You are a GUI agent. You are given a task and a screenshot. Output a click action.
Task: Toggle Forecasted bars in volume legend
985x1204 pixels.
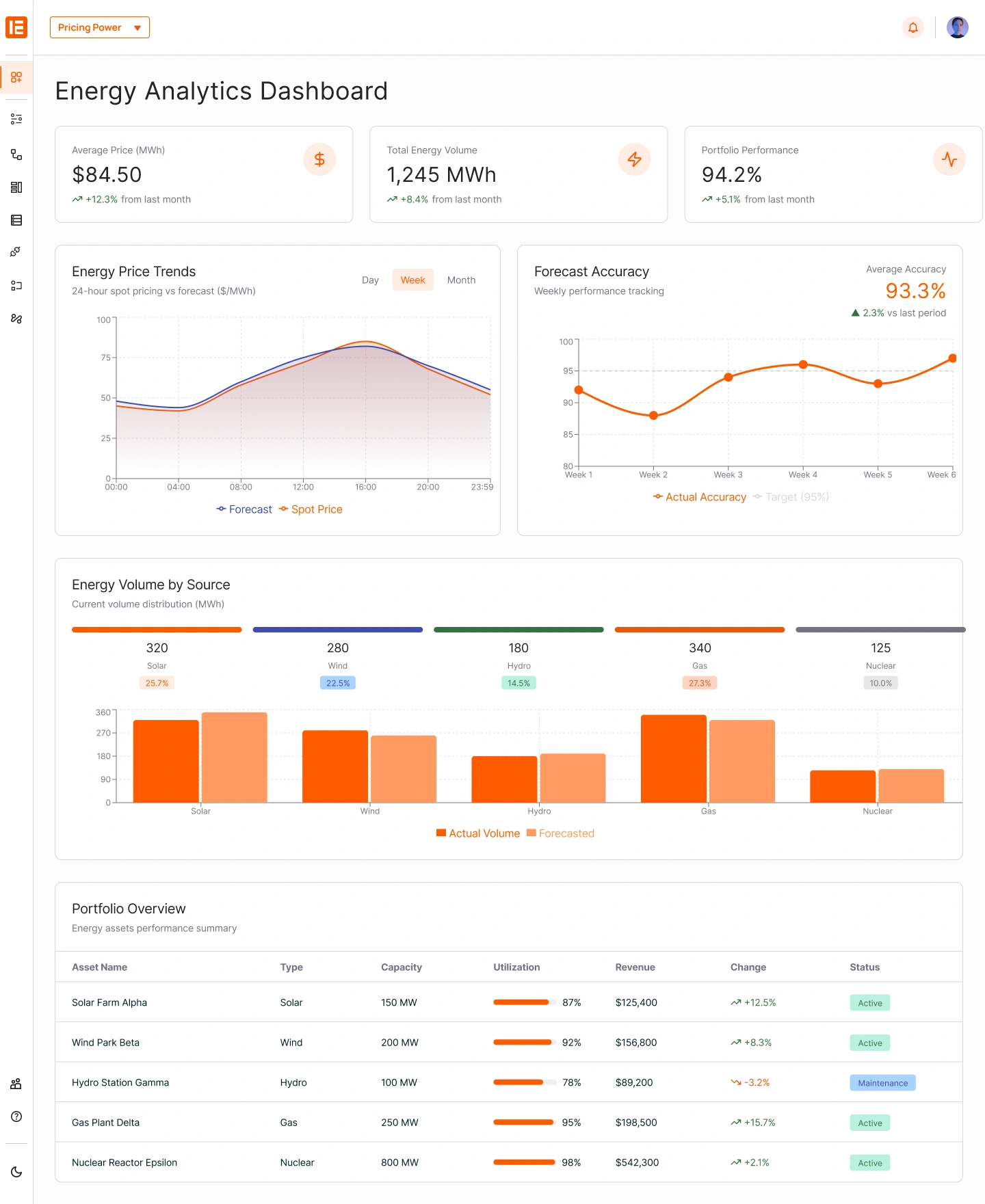pos(560,833)
